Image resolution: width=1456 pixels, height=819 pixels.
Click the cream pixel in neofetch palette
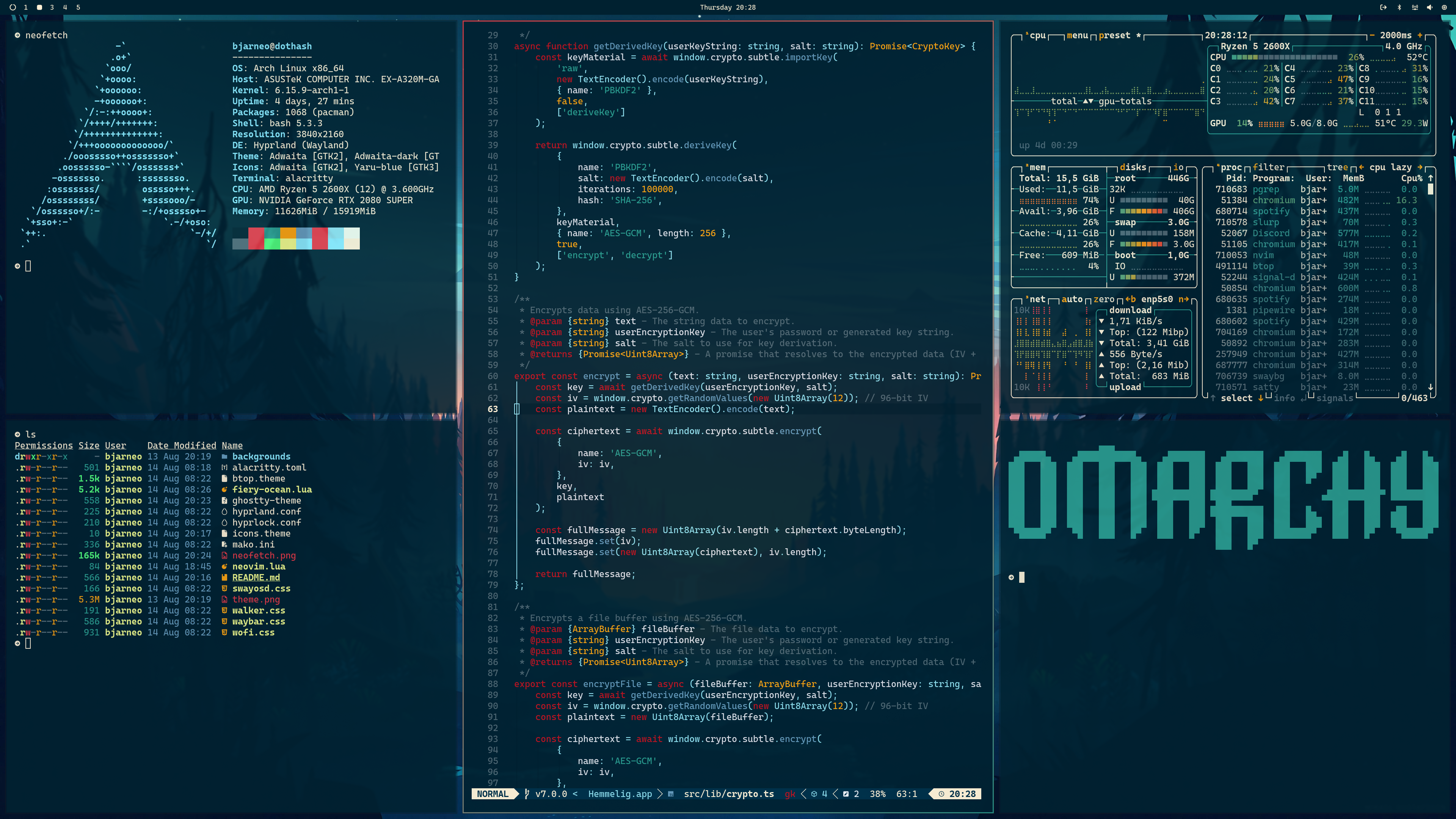pyautogui.click(x=351, y=243)
